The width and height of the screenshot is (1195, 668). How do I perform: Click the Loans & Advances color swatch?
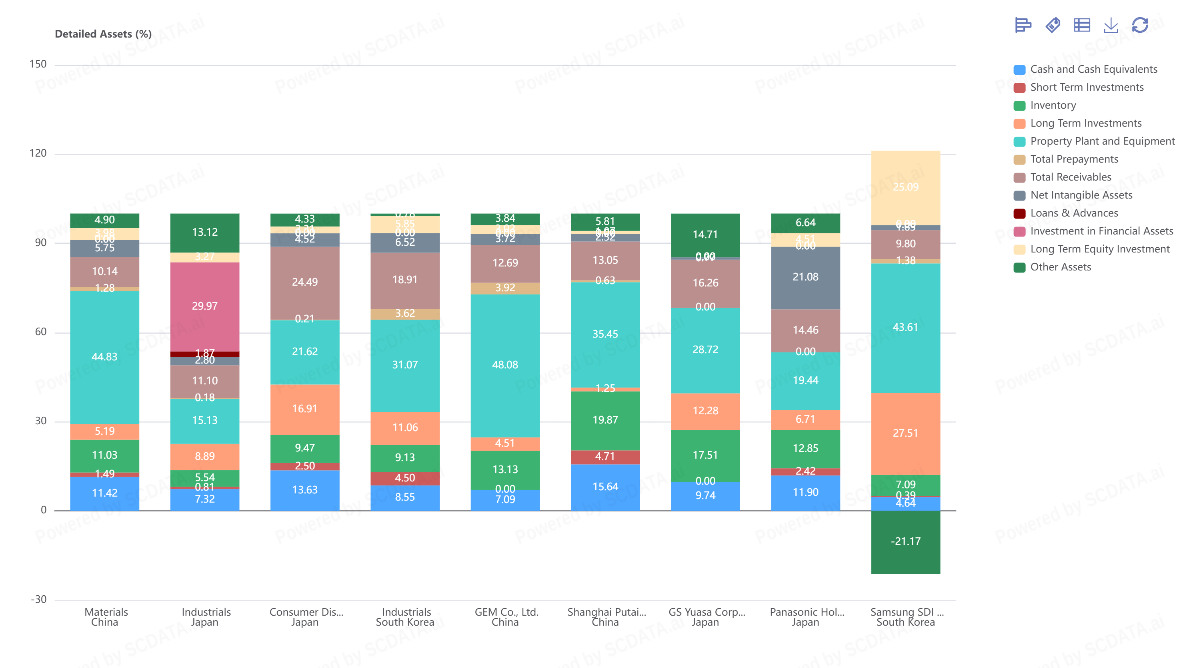tap(1019, 214)
